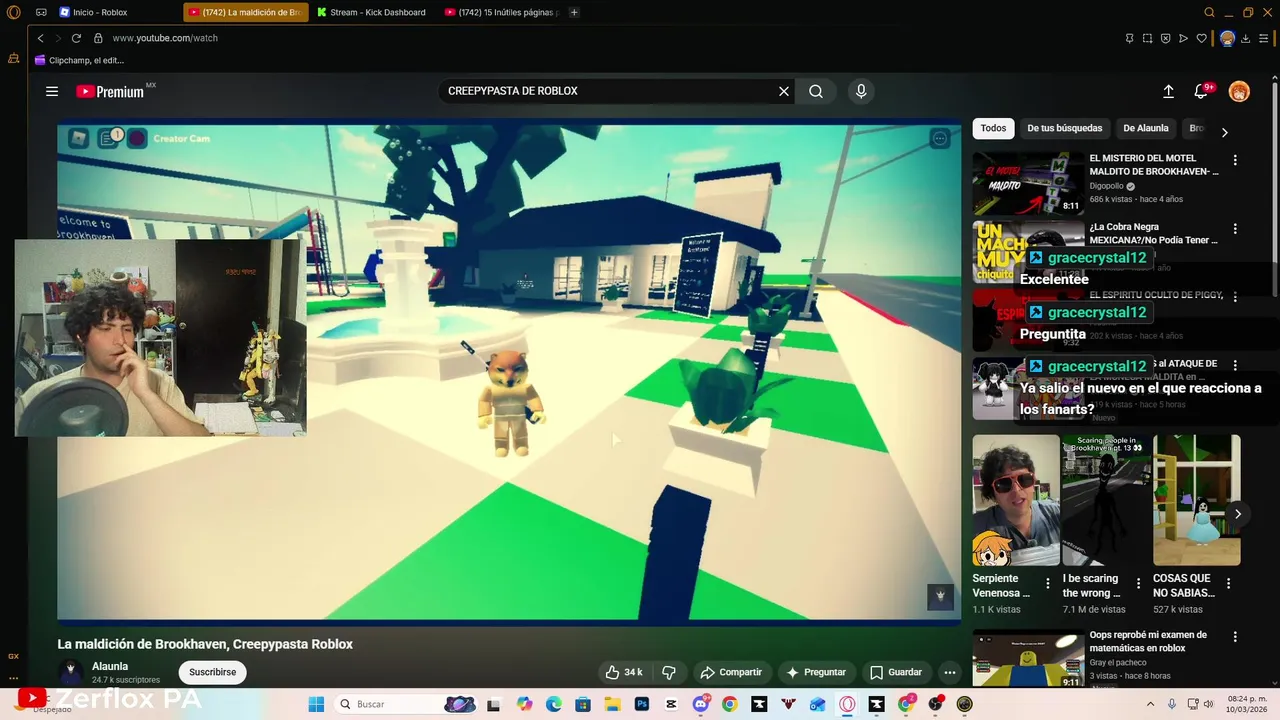The height and width of the screenshot is (720, 1280).
Task: Start voice search with the microphone
Action: pyautogui.click(x=861, y=91)
